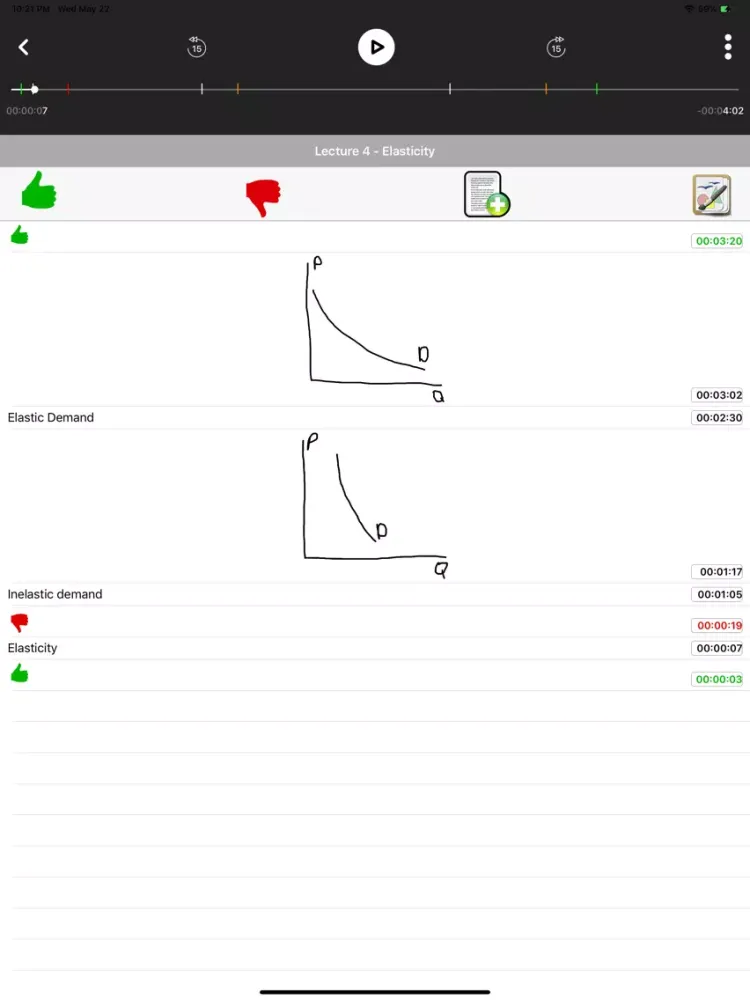Open the first demand curve sketch
Screen dimensions: 750x1000
pyautogui.click(x=374, y=330)
